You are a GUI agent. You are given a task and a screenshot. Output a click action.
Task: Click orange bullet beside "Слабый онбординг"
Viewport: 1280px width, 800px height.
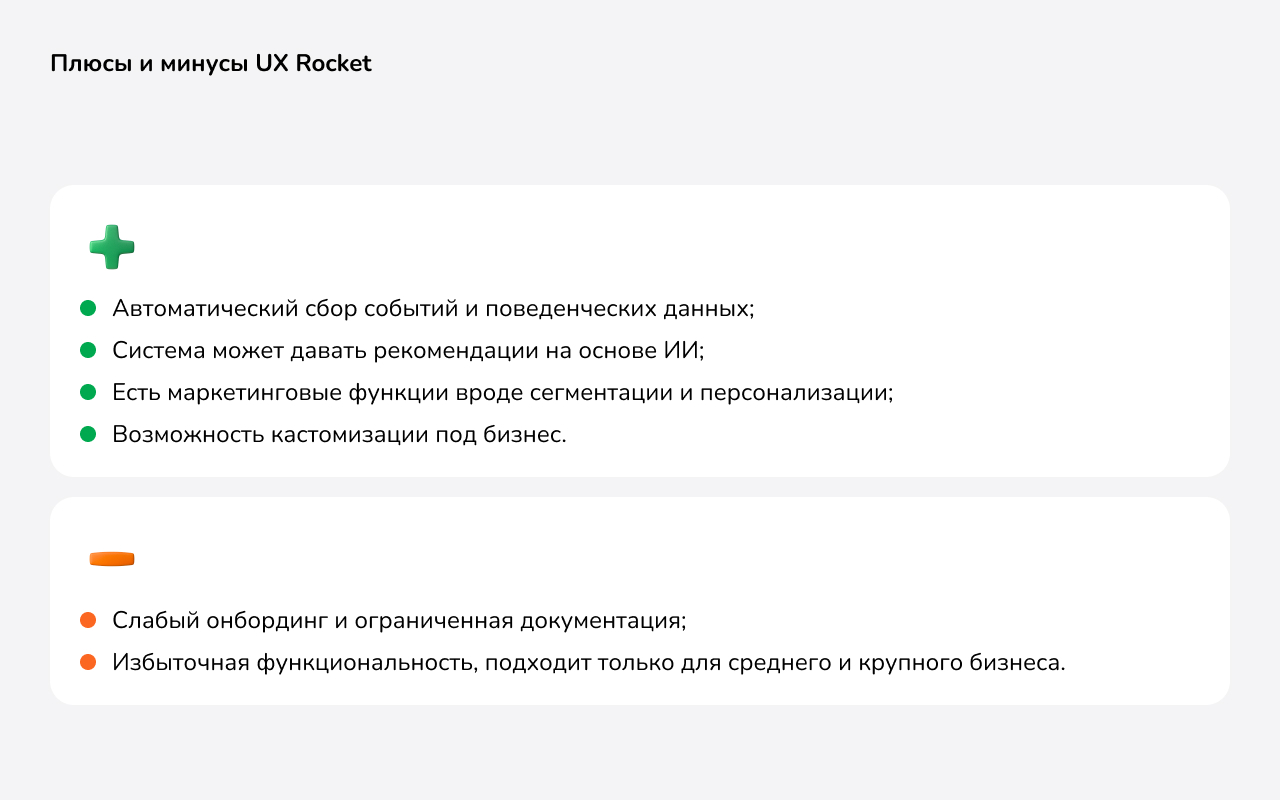click(x=88, y=620)
